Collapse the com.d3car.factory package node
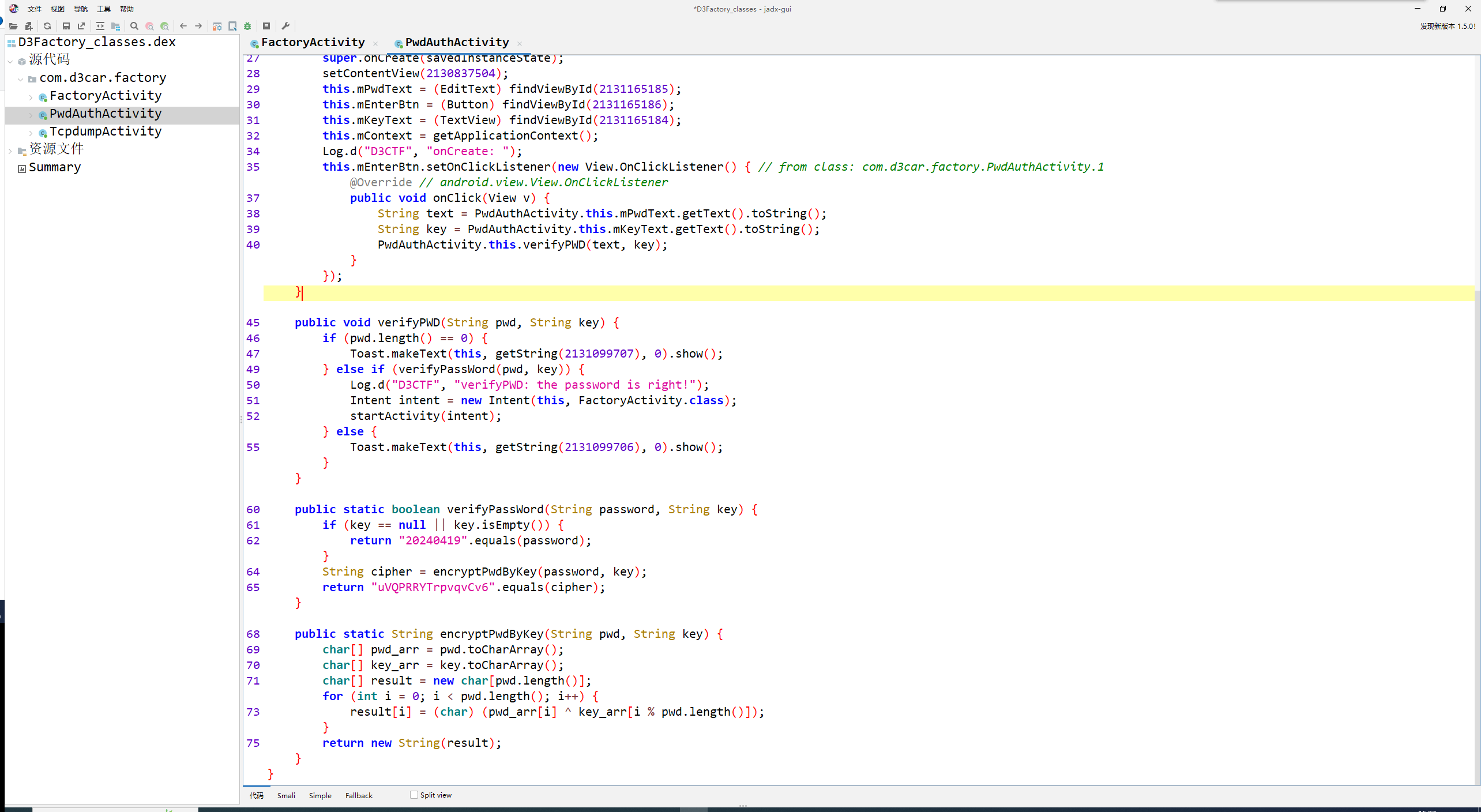Screen dimensions: 1481x812 coord(21,78)
